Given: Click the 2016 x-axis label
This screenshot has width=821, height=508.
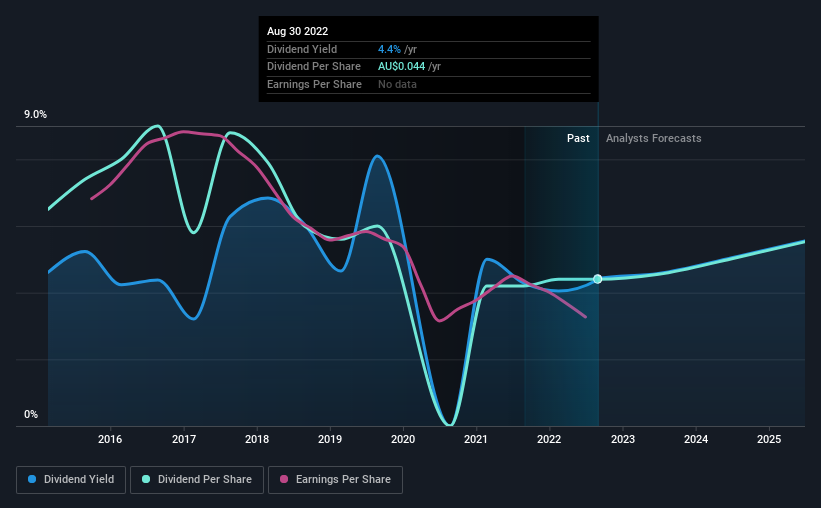Looking at the screenshot, I should (110, 439).
